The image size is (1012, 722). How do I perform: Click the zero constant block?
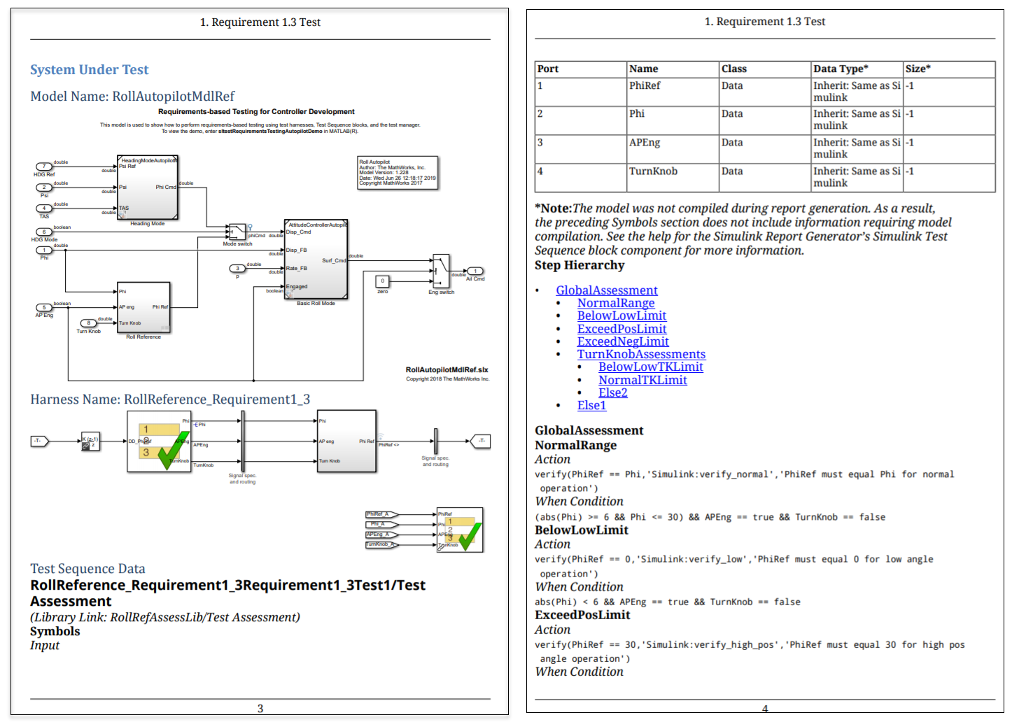(382, 280)
